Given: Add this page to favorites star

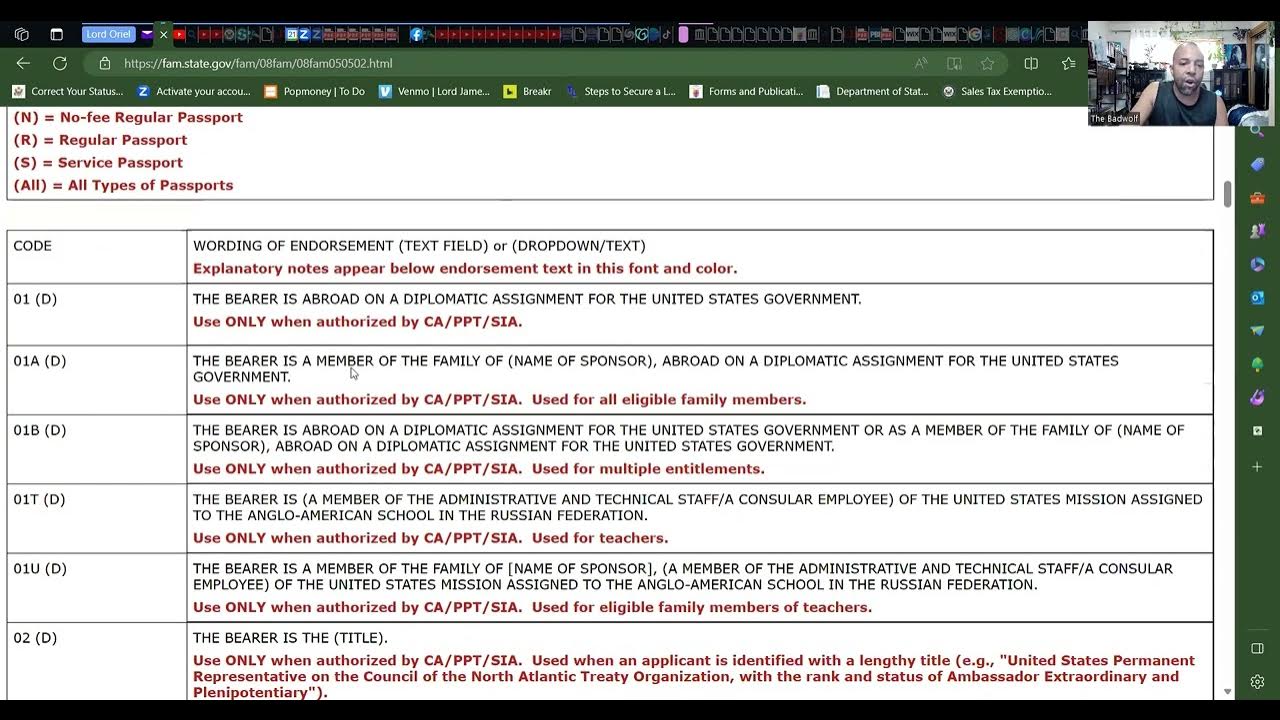Looking at the screenshot, I should click(x=987, y=63).
